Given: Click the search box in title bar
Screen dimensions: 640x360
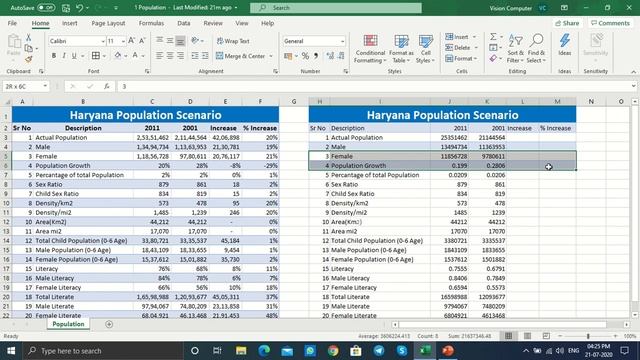Looking at the screenshot, I should 336,8.
